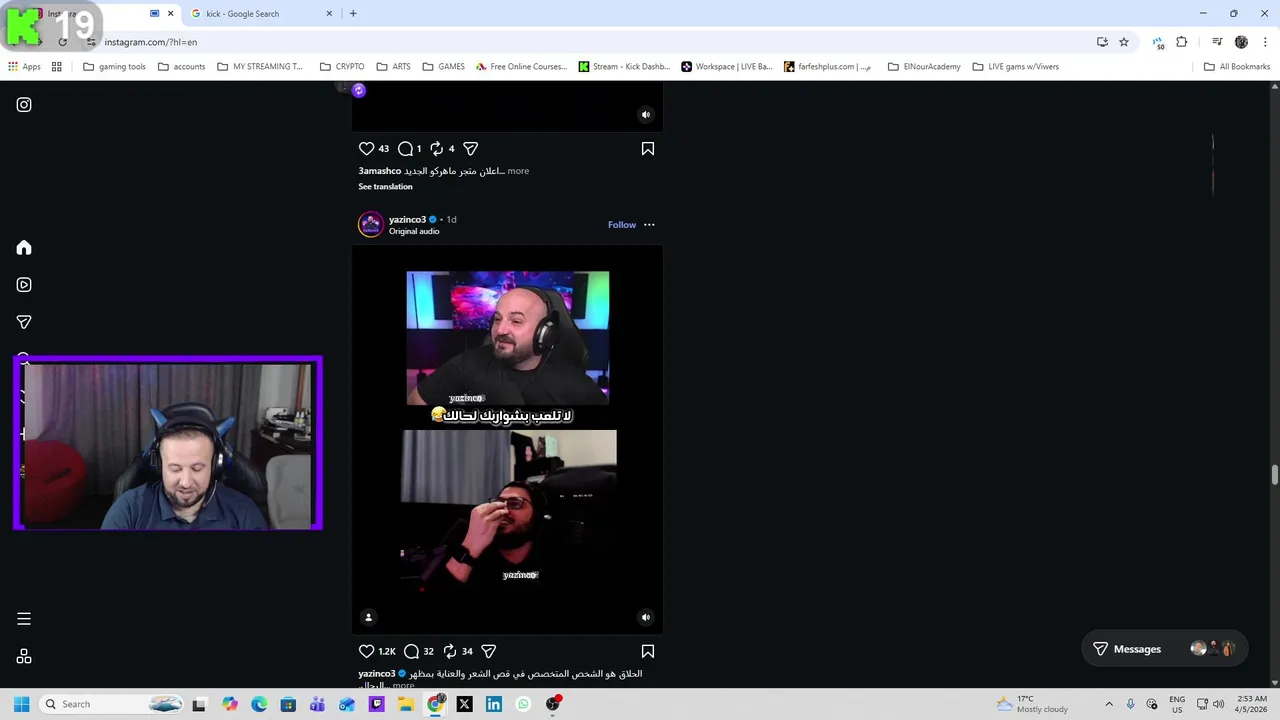Viewport: 1280px width, 720px height.
Task: Open Workspace | LIVE Ba... bookmark
Action: (x=727, y=67)
